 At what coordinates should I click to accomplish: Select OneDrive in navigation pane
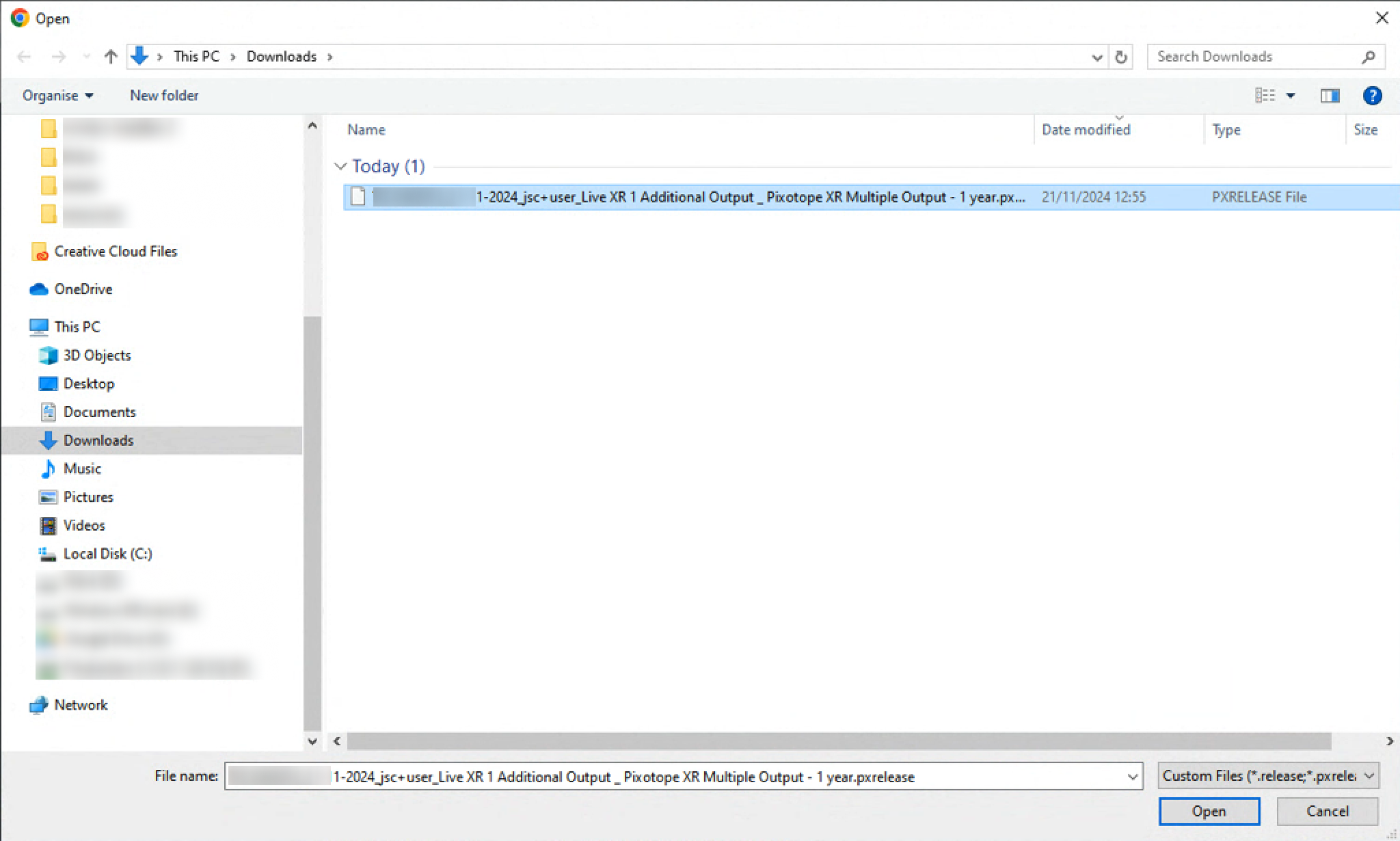[x=83, y=289]
